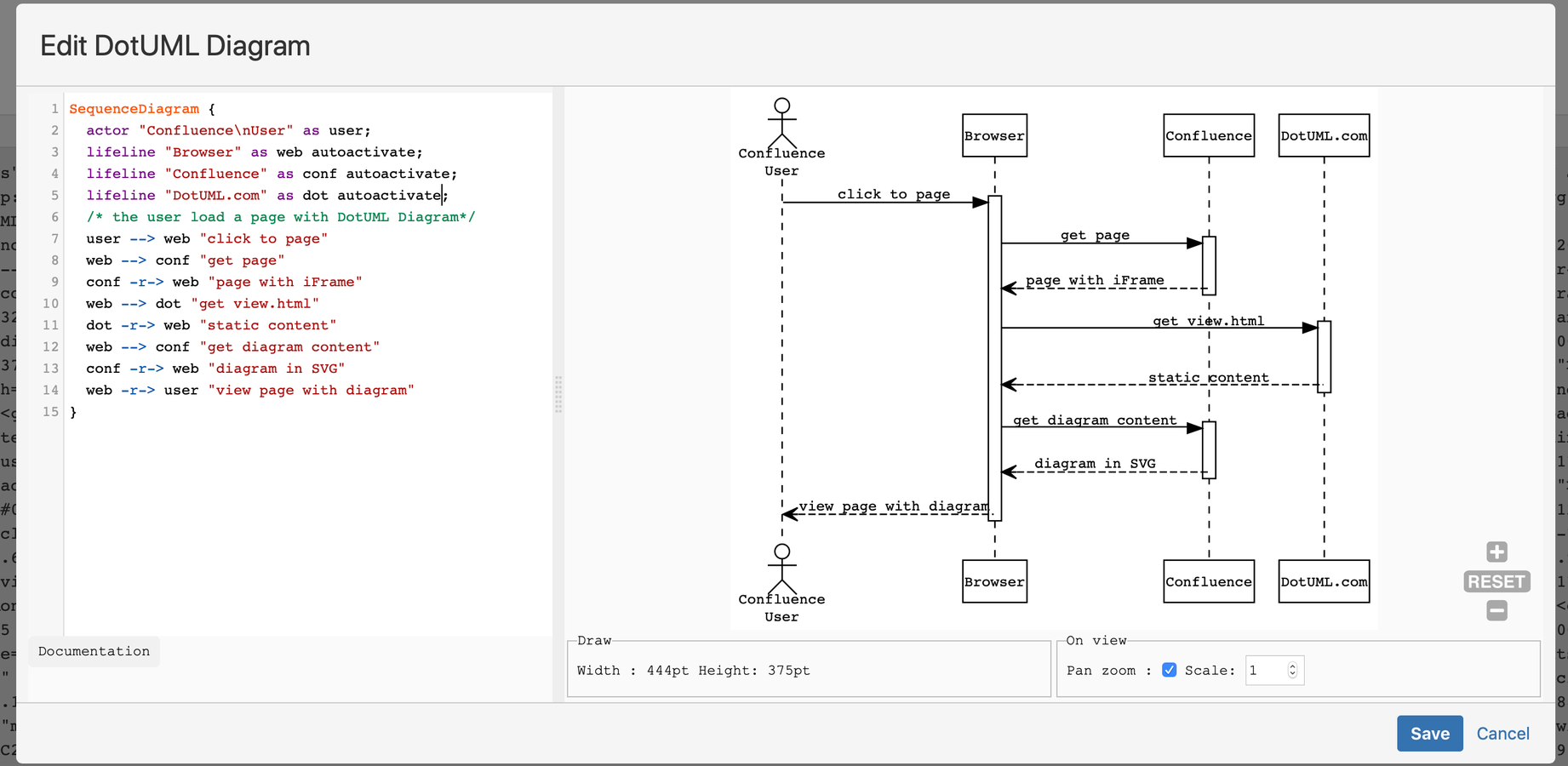Click the Browser activation bar in diagram
Image resolution: width=1568 pixels, height=766 pixels.
(x=994, y=357)
